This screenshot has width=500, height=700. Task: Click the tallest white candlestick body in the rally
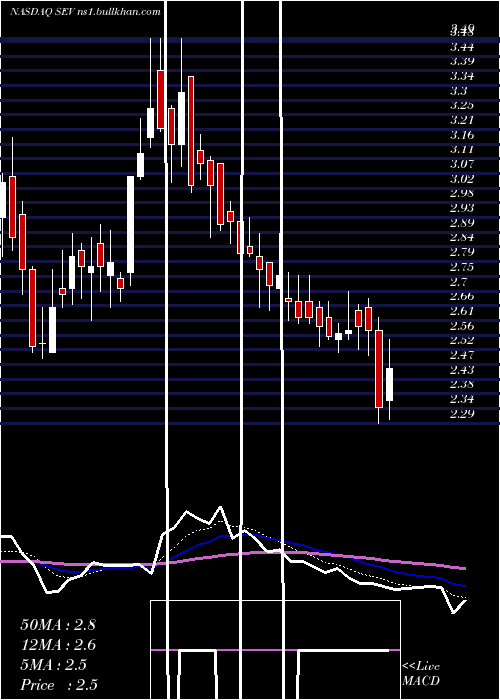(x=130, y=224)
